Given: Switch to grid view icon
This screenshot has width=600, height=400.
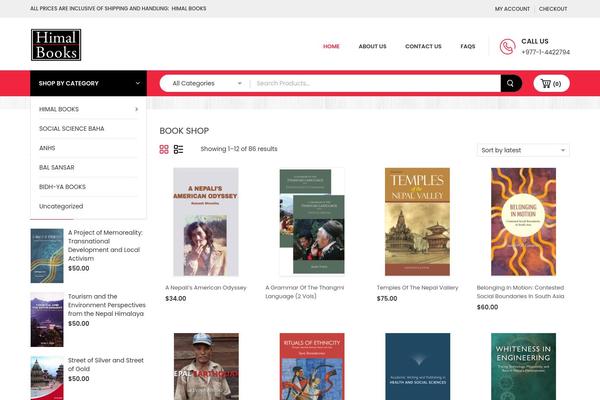Looking at the screenshot, I should (x=164, y=149).
